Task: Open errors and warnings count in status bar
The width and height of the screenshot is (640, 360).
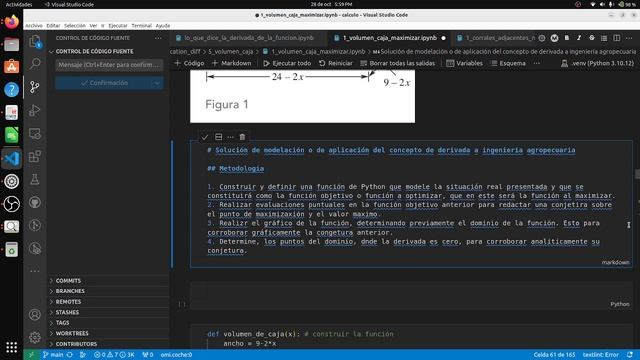Action: (114, 355)
